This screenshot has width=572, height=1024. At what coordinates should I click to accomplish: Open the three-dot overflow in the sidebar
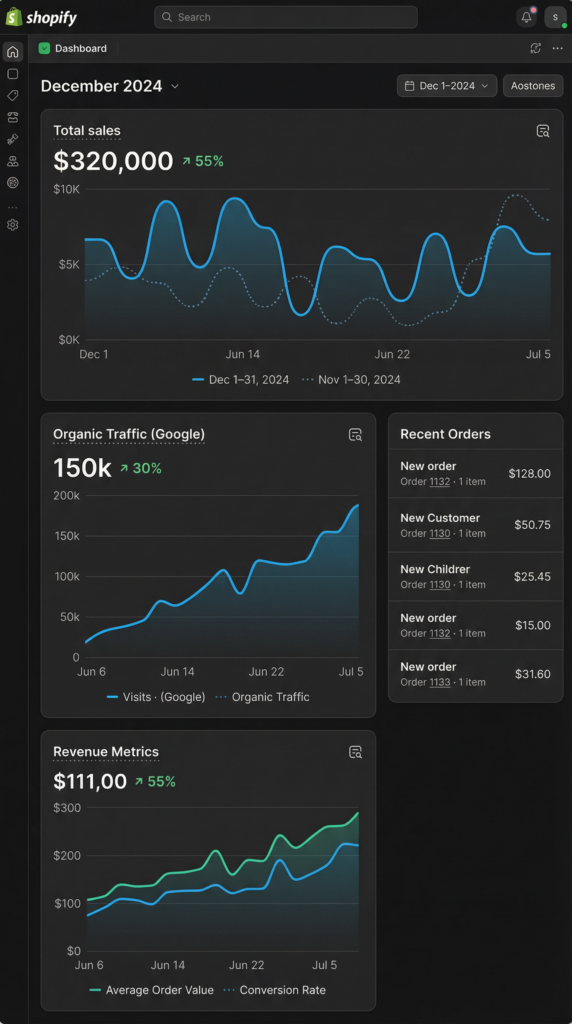[x=12, y=207]
